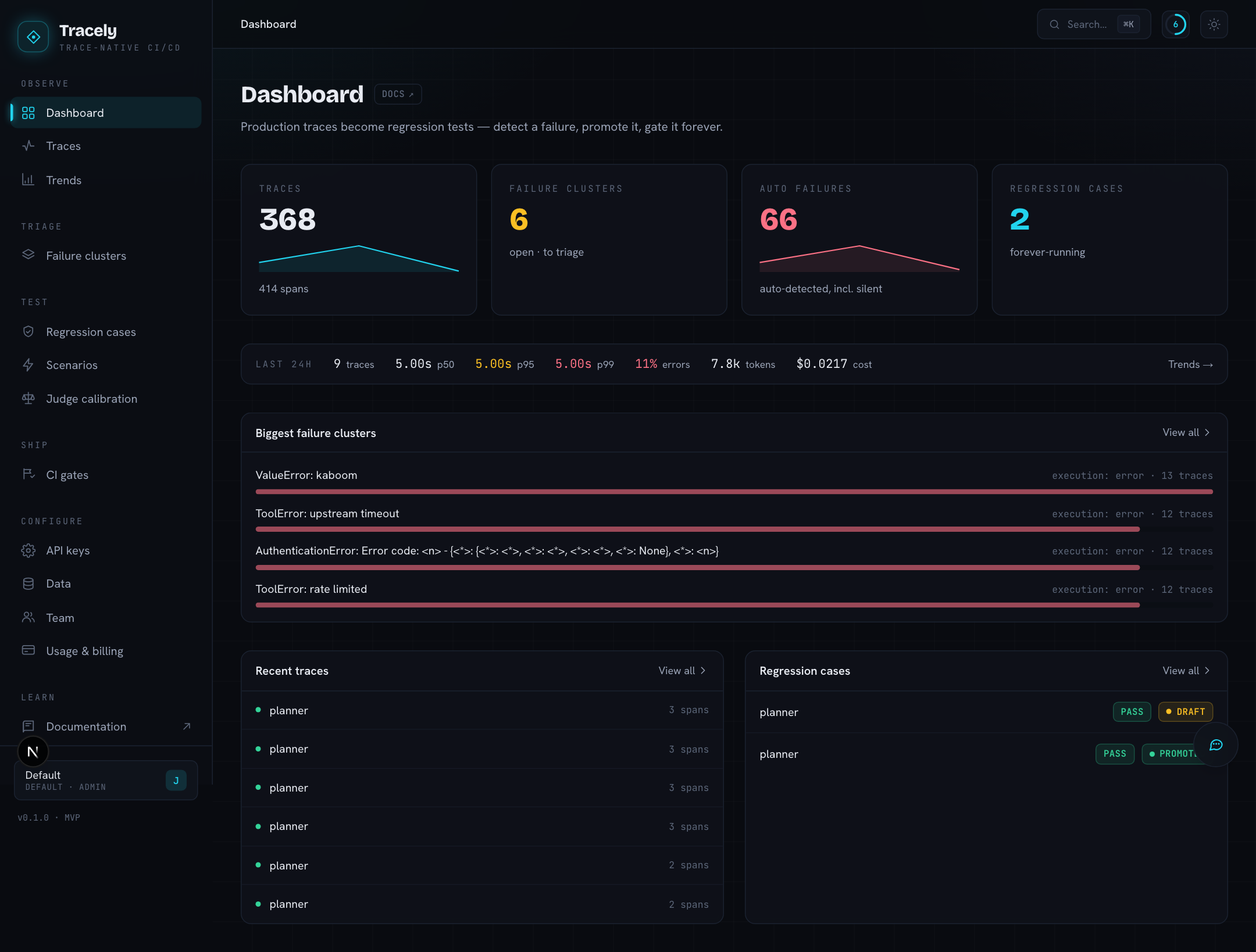Go to Traces in sidebar
Screen dimensions: 1256x952
pyautogui.click(x=106, y=146)
